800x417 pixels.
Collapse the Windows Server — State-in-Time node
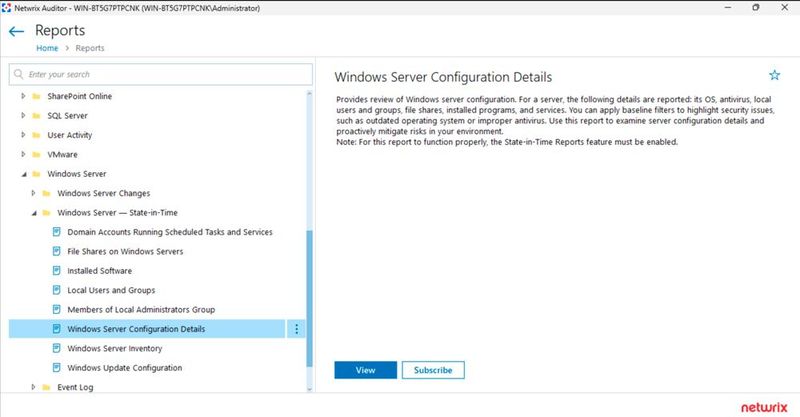tap(34, 213)
